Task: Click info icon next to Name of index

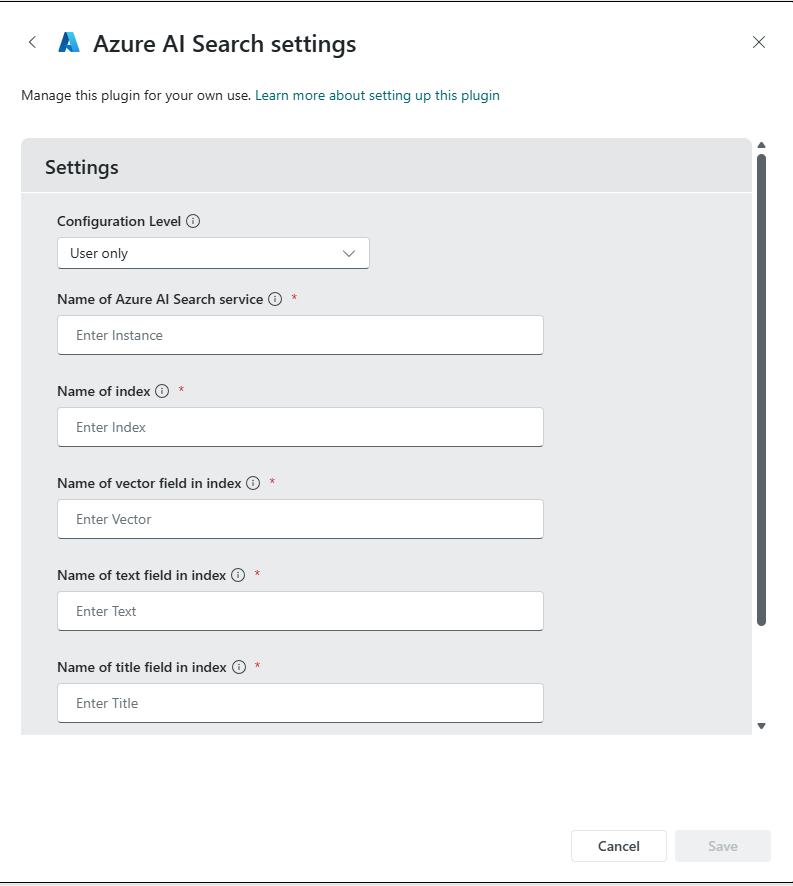Action: [x=162, y=391]
